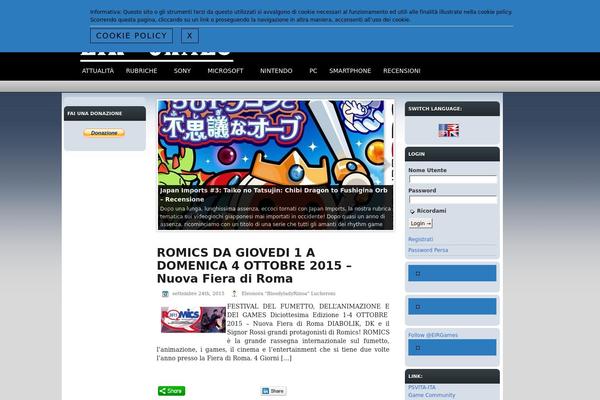The image size is (600, 400).
Task: Open the article author name link
Action: pyautogui.click(x=289, y=294)
